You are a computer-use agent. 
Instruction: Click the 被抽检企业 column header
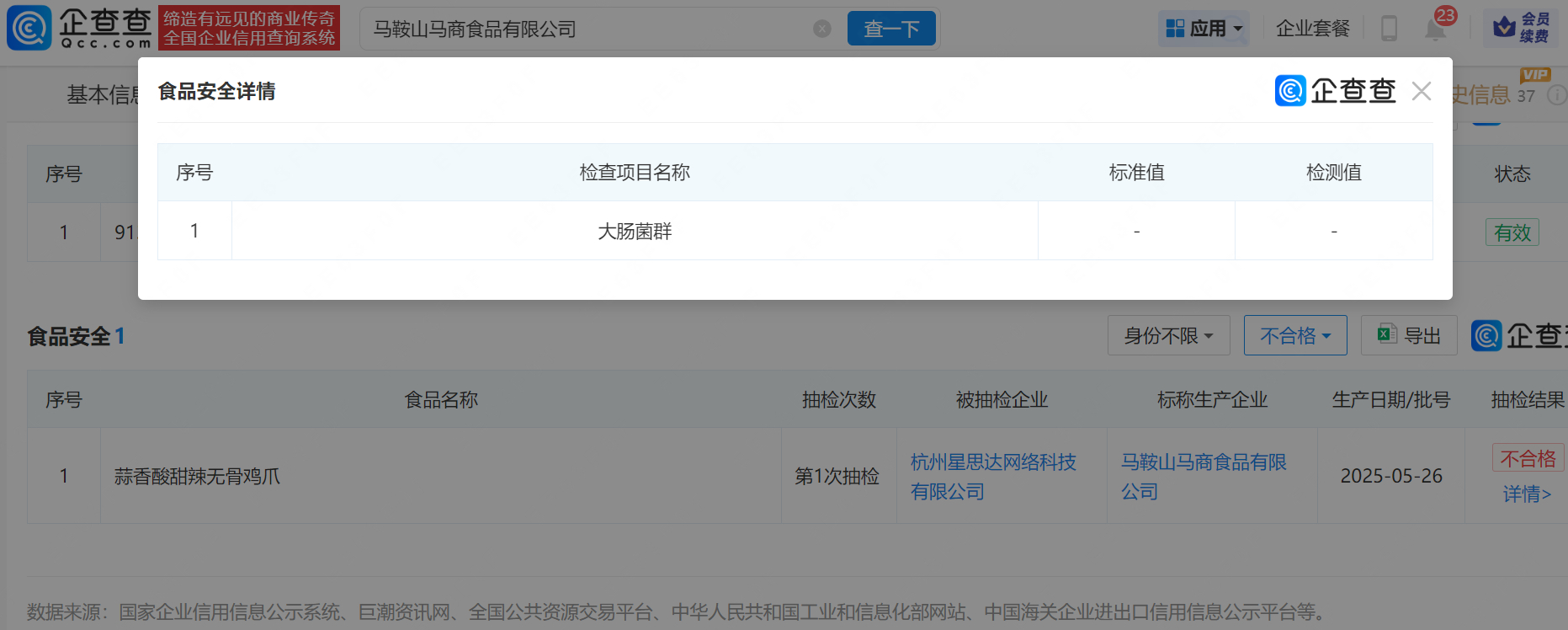click(1002, 400)
